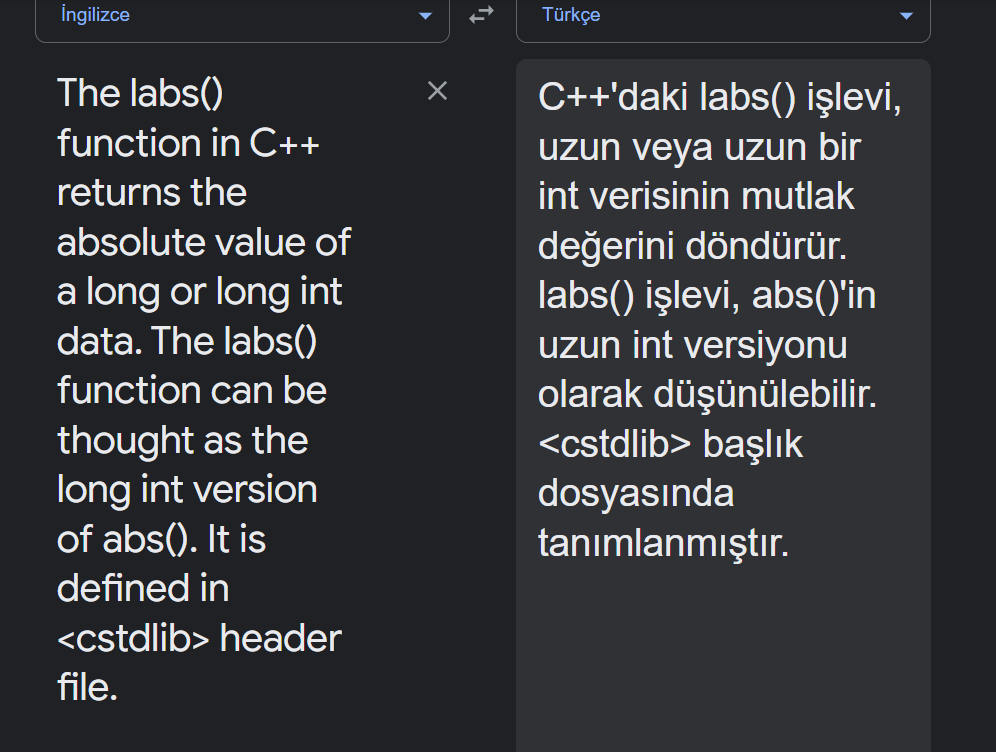The height and width of the screenshot is (752, 996).
Task: Click "<cstdlib> başlık" in the translated text
Action: [x=670, y=444]
